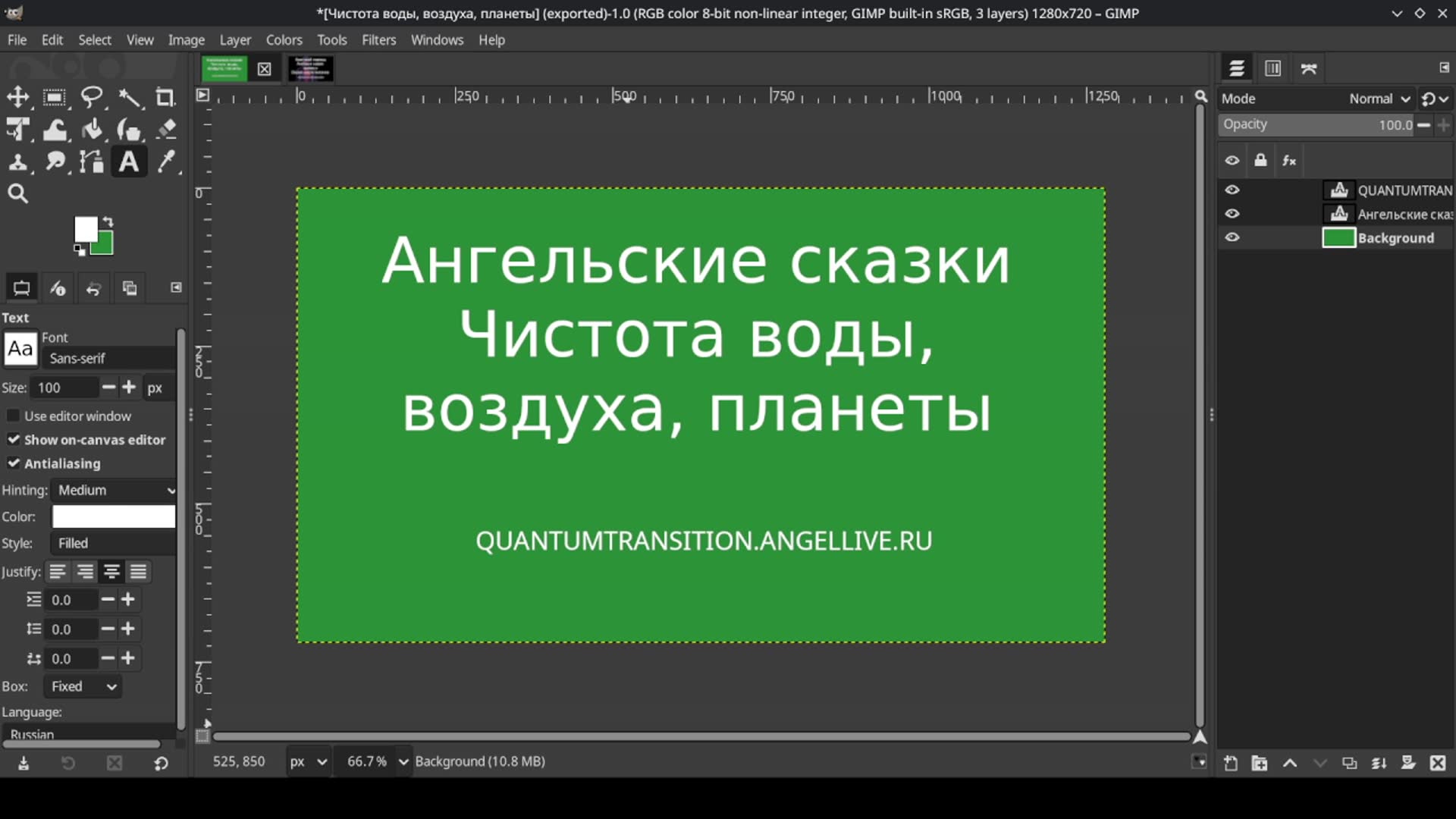Select the Zoom magnifier tool
This screenshot has width=1456, height=819.
coord(17,194)
